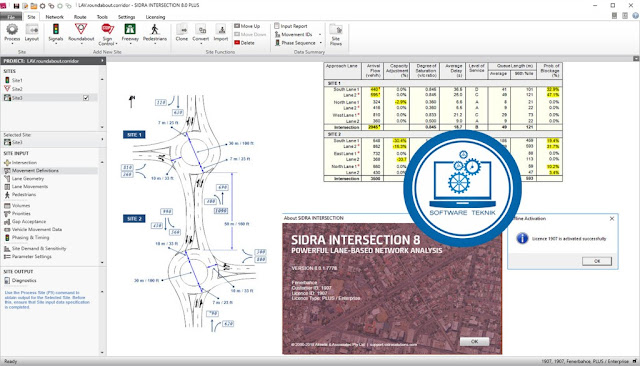The width and height of the screenshot is (640, 366).
Task: Click Delete in Site Functions
Action: [x=244, y=42]
